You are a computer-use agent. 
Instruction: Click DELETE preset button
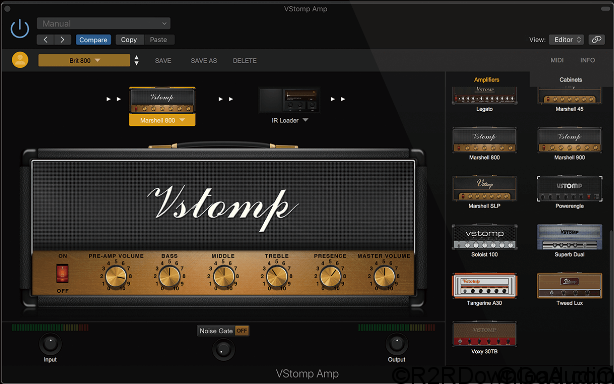[x=245, y=61]
